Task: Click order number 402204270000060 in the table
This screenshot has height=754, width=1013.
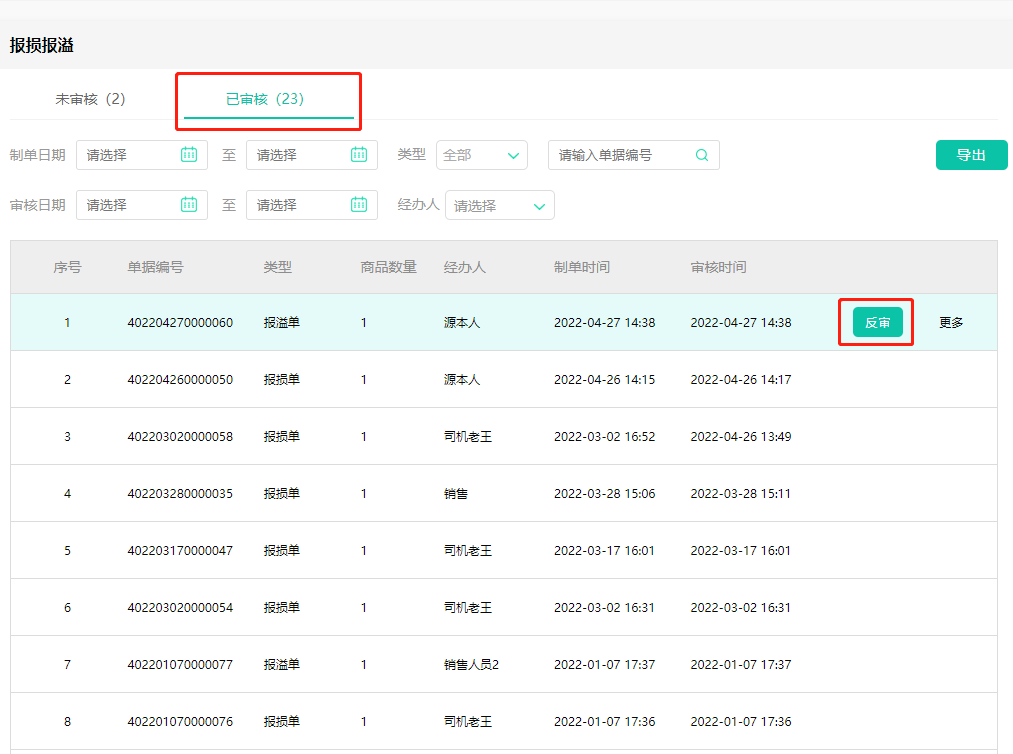Action: [x=179, y=322]
